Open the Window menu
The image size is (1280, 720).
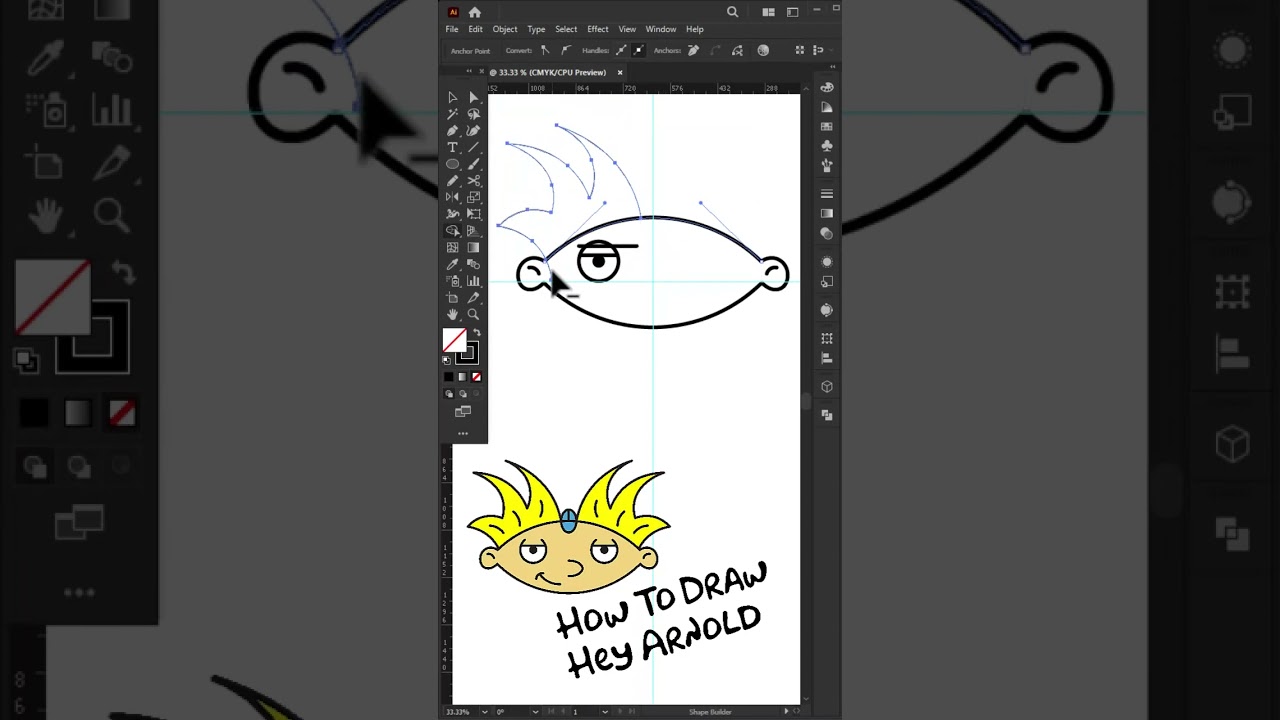(661, 29)
